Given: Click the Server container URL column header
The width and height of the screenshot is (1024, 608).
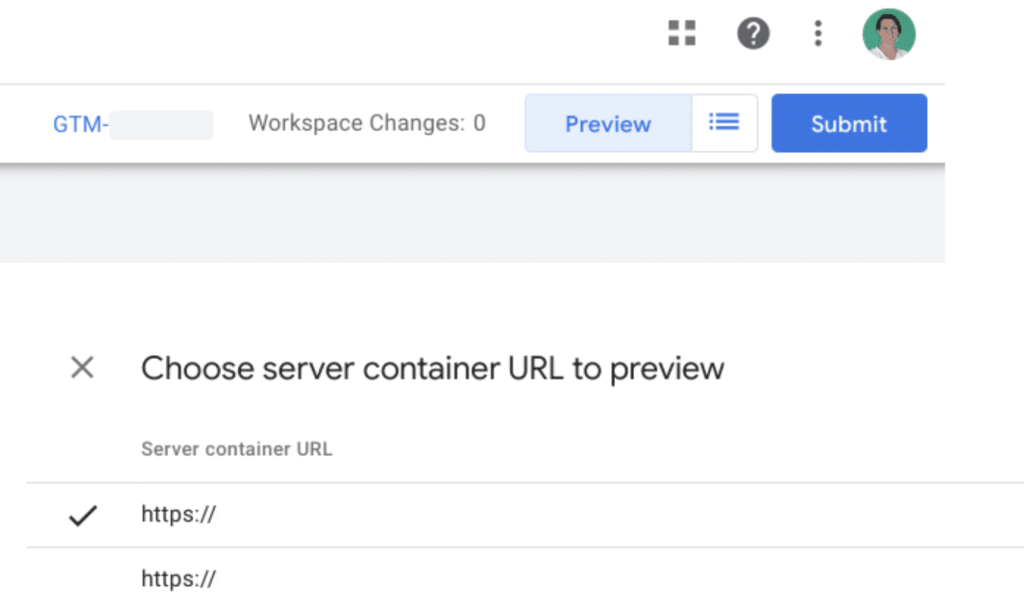Looking at the screenshot, I should pyautogui.click(x=236, y=449).
